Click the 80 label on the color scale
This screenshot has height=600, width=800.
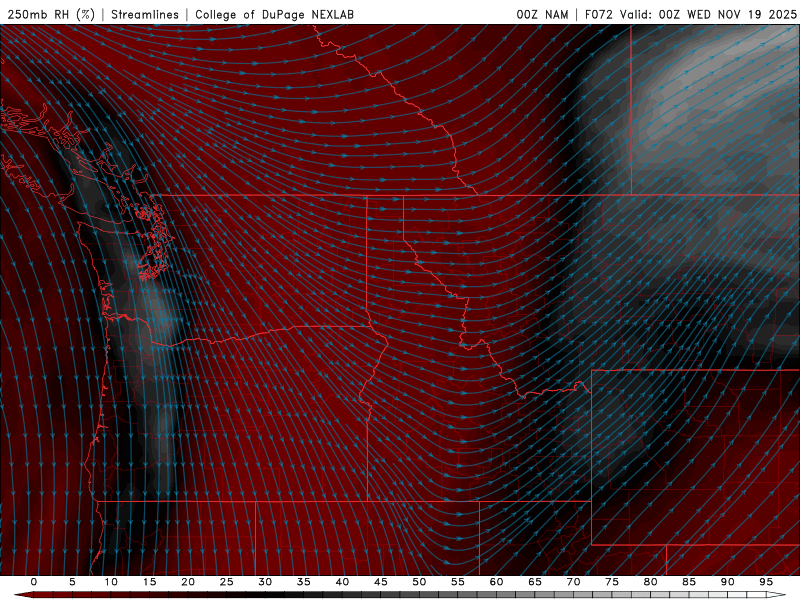[x=651, y=582]
